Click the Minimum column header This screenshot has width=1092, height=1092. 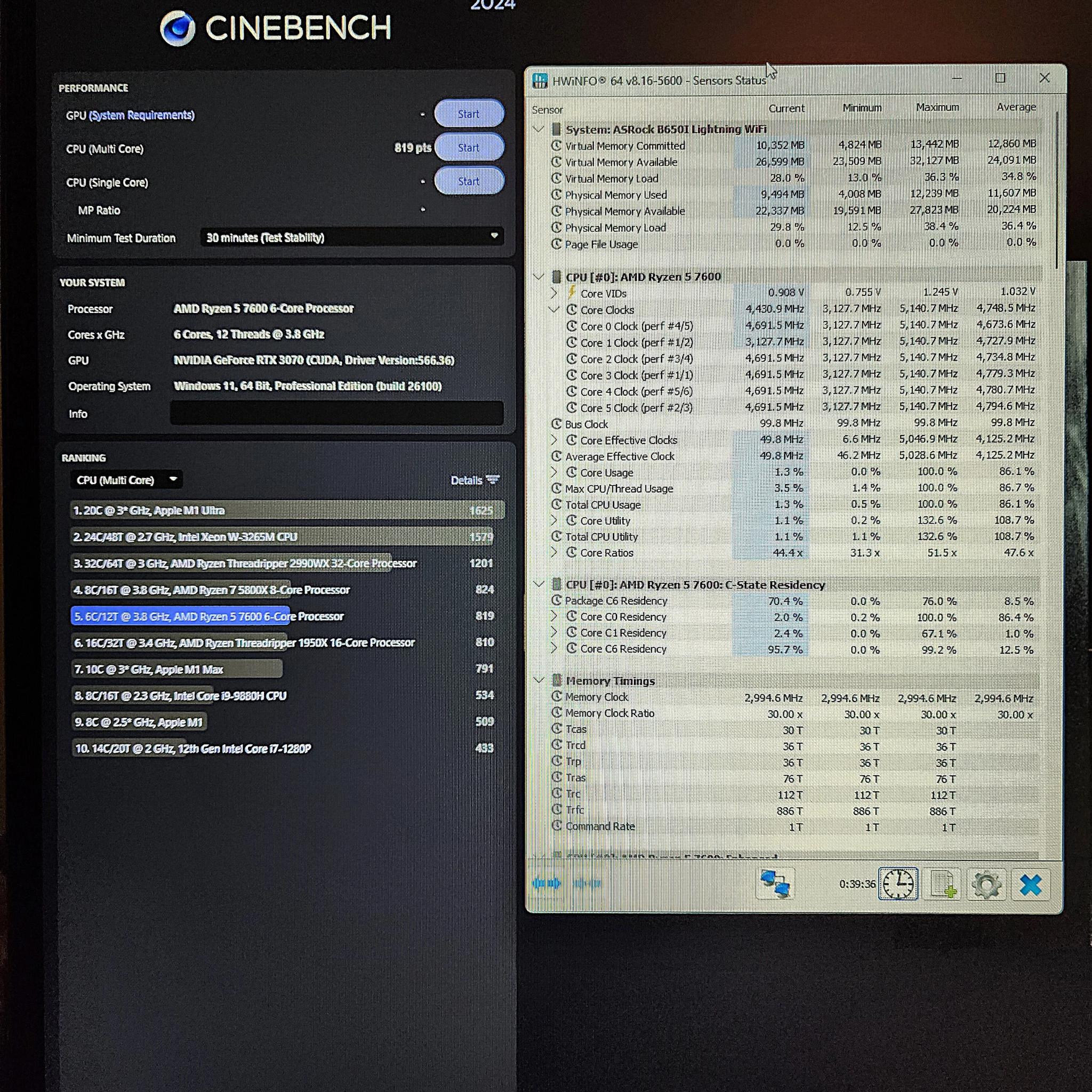862,107
